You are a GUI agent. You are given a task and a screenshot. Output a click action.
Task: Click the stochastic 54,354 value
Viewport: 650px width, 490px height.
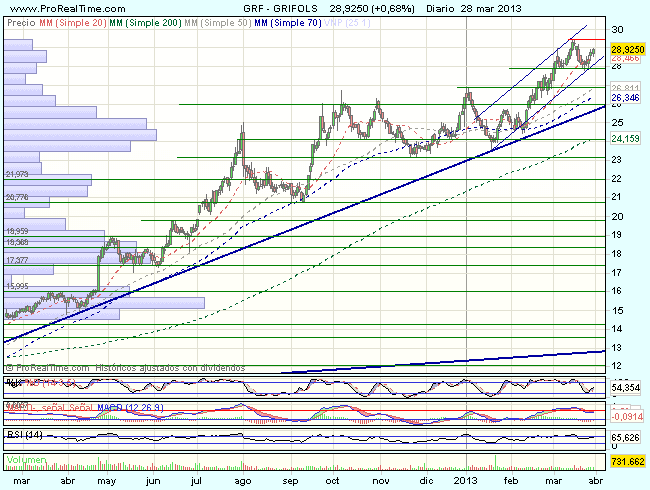[626, 388]
